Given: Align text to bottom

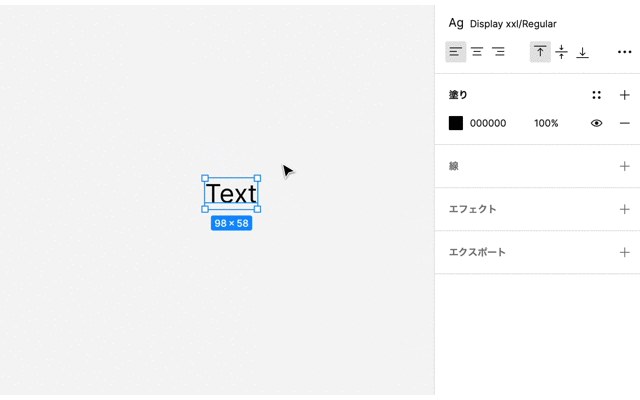Looking at the screenshot, I should 582,52.
